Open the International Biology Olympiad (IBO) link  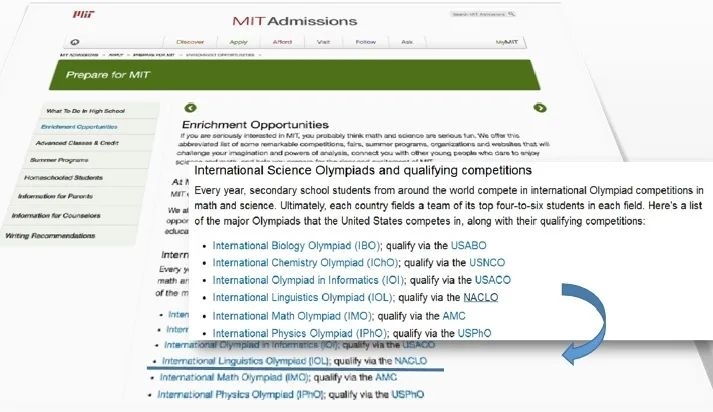coord(300,244)
